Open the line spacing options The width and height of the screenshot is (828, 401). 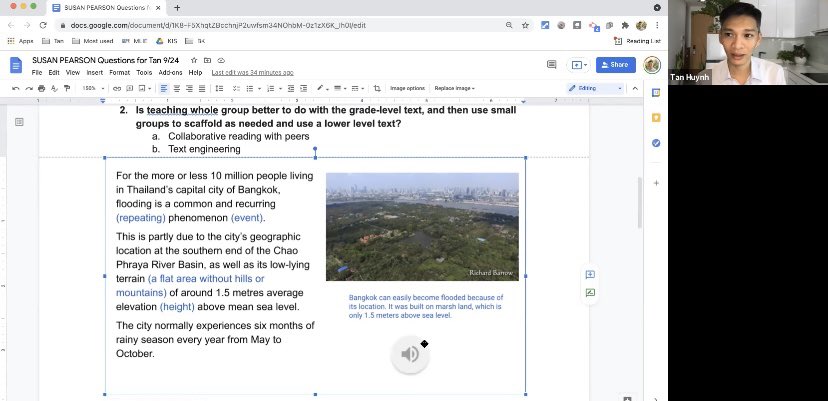pos(219,88)
